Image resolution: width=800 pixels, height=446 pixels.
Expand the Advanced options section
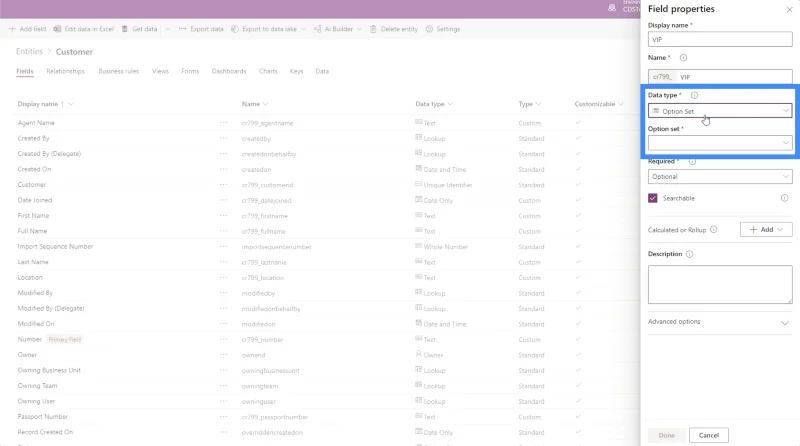[720, 322]
